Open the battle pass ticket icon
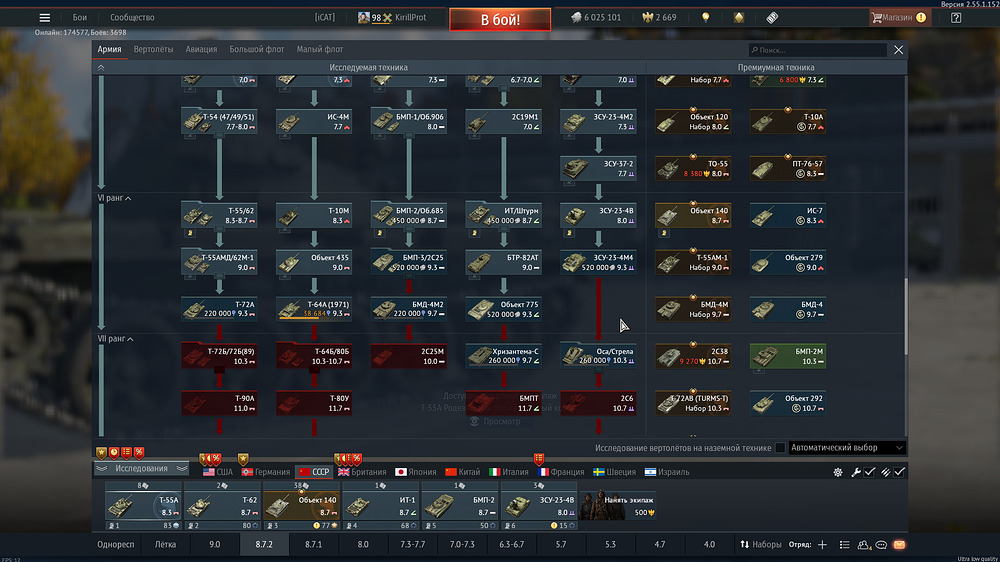The width and height of the screenshot is (1000, 562). 772,18
